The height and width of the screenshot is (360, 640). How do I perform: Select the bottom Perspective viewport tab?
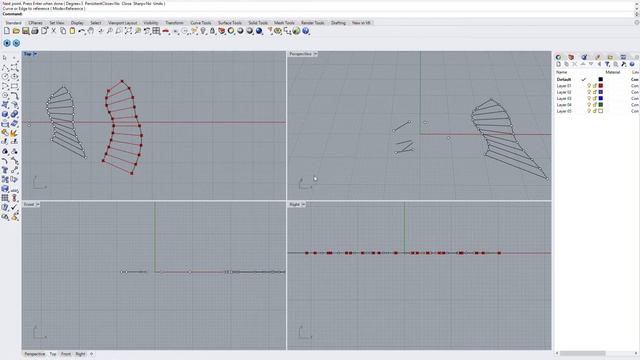click(35, 354)
